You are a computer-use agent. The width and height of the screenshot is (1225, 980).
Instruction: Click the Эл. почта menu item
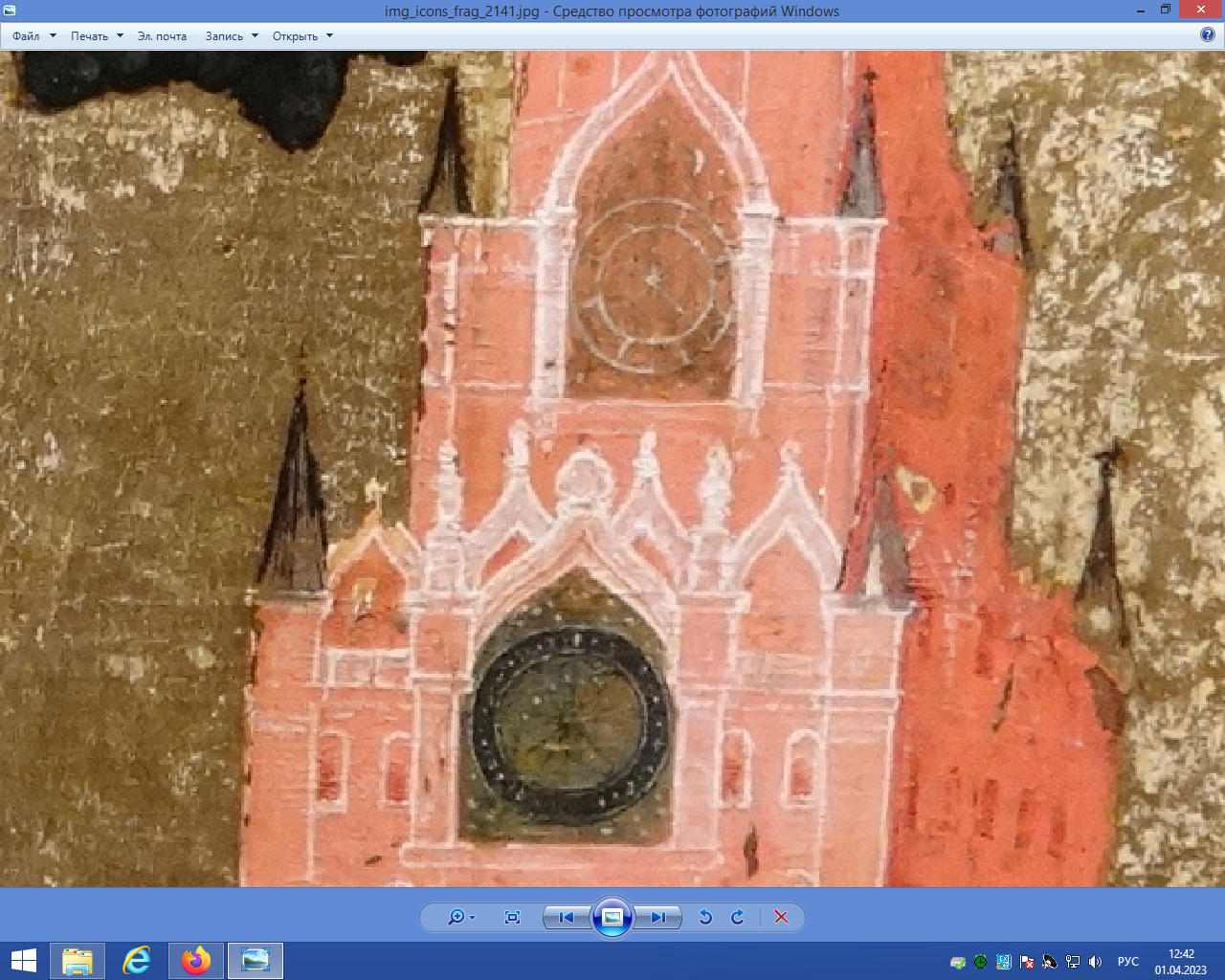click(x=162, y=36)
